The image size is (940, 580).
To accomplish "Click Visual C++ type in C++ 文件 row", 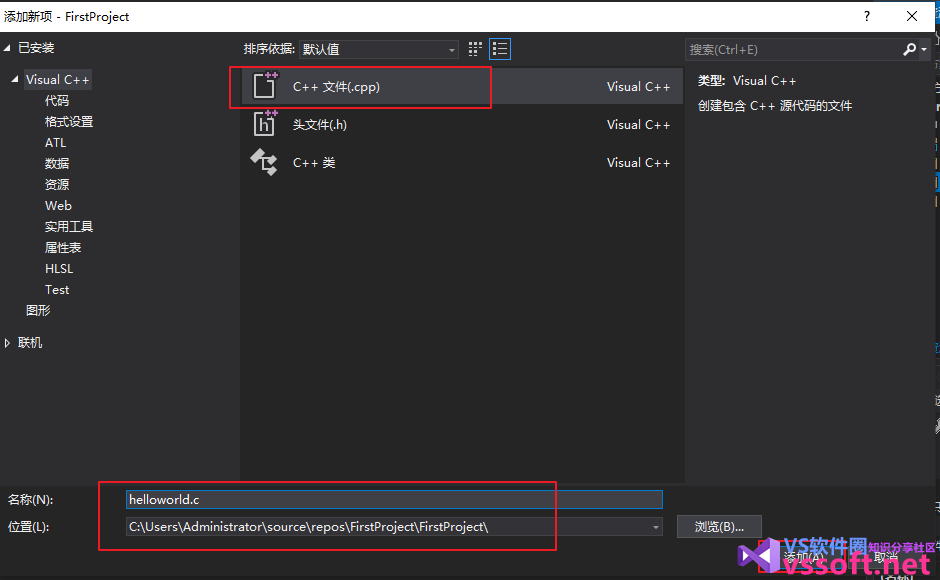I will (638, 86).
